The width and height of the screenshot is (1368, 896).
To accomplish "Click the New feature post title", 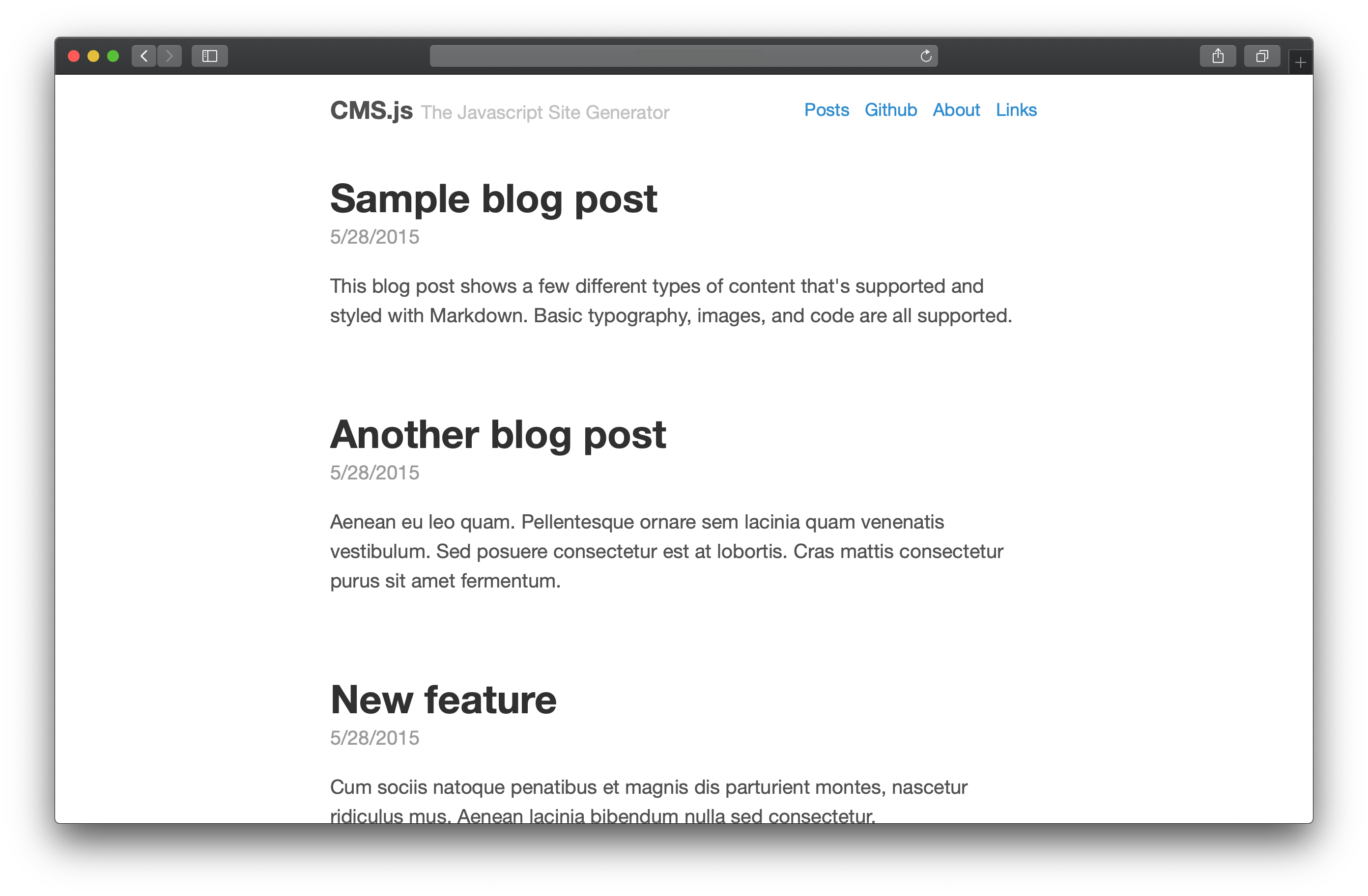I will (x=444, y=699).
